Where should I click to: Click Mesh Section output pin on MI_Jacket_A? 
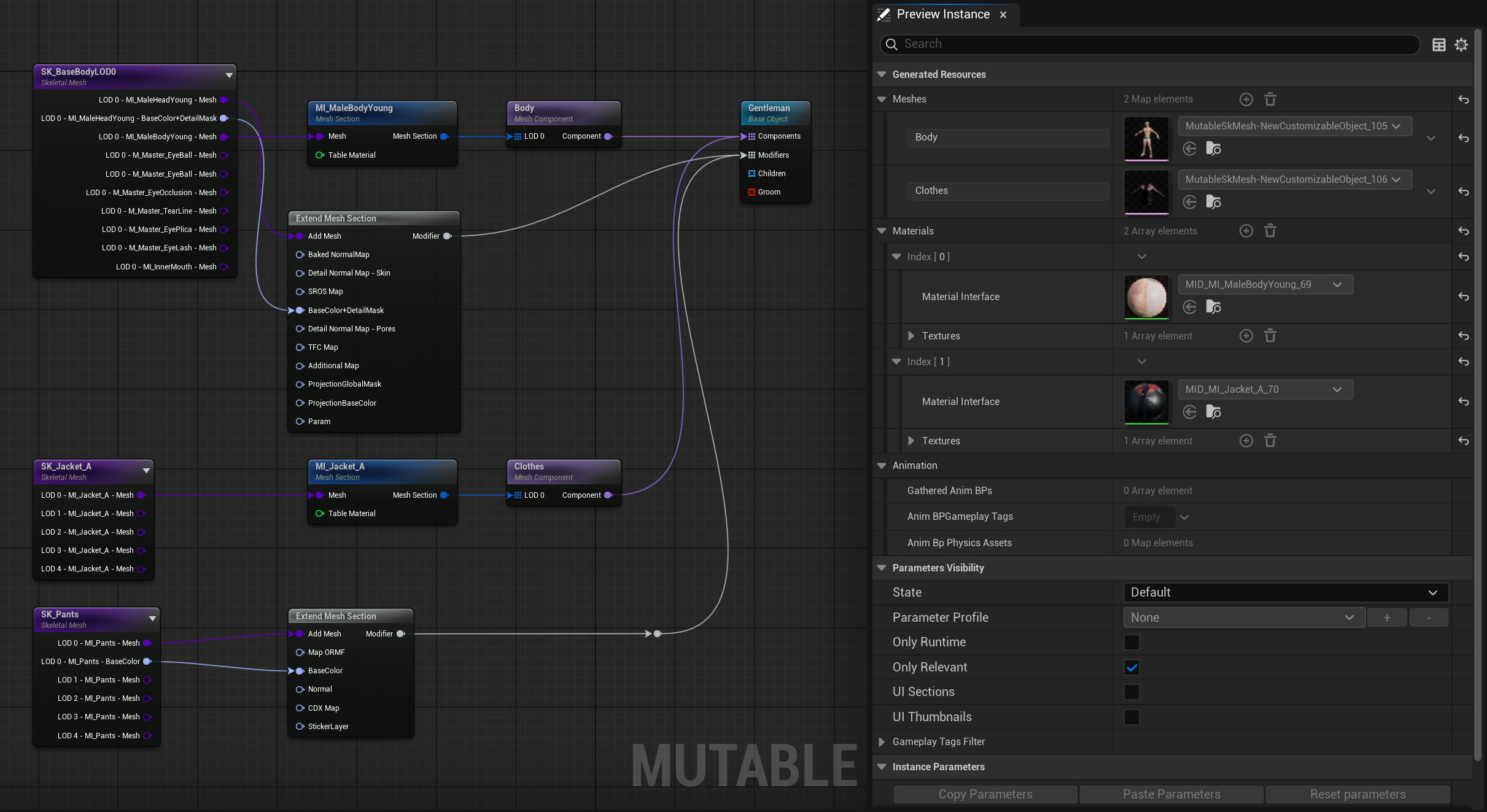point(445,495)
